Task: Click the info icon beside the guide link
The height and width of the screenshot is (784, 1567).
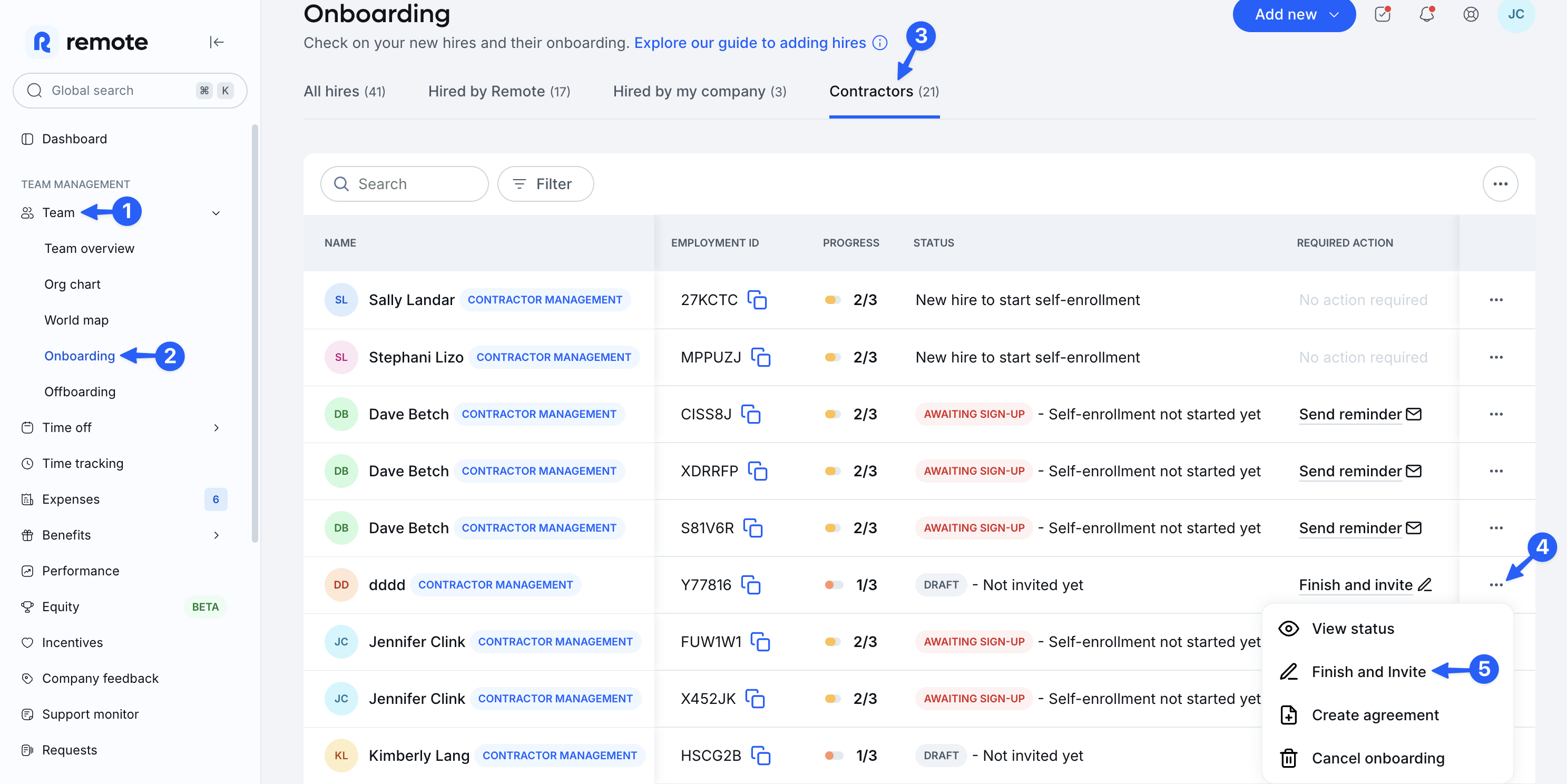Action: pyautogui.click(x=879, y=43)
